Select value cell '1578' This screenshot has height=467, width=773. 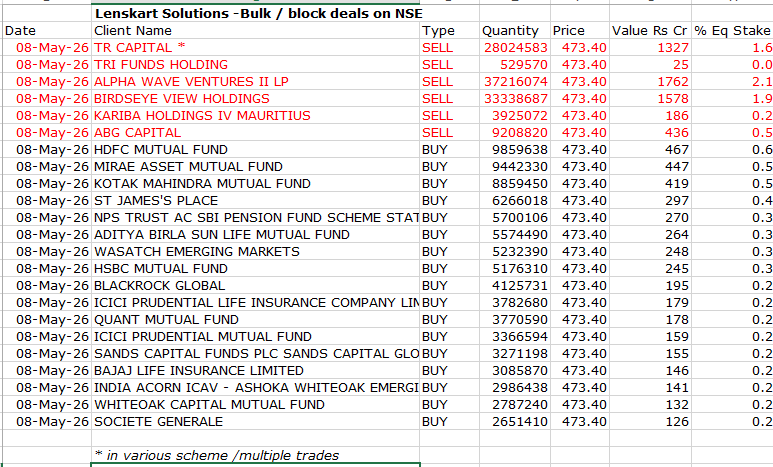pyautogui.click(x=650, y=99)
